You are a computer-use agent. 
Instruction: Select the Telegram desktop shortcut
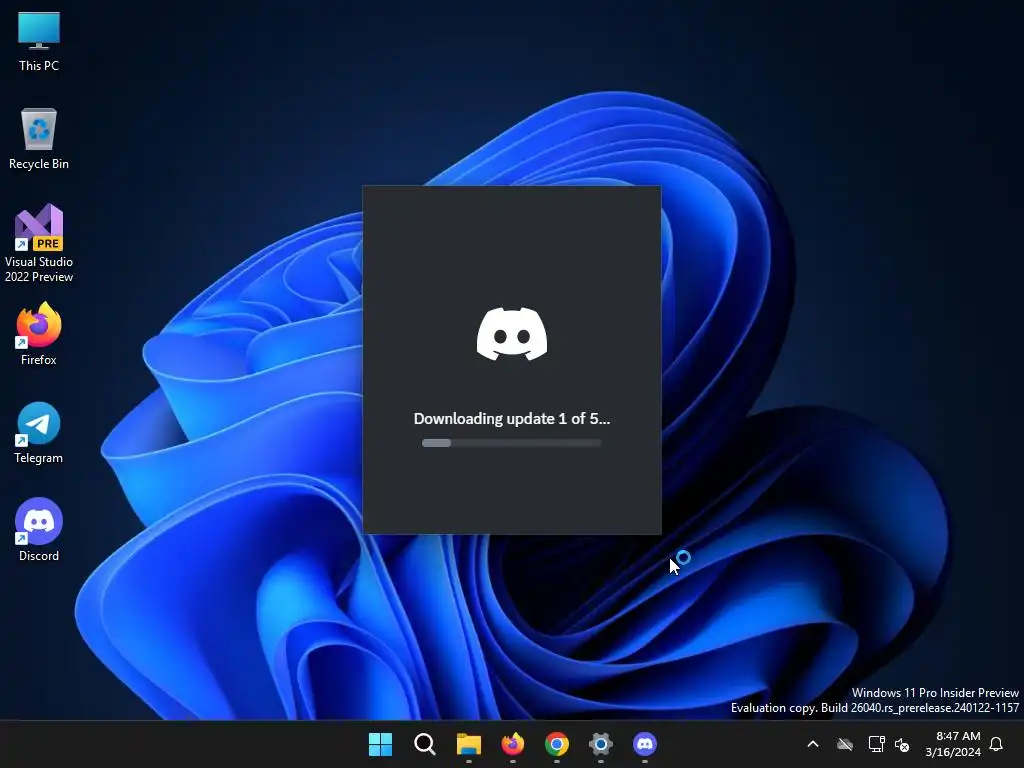tap(39, 432)
